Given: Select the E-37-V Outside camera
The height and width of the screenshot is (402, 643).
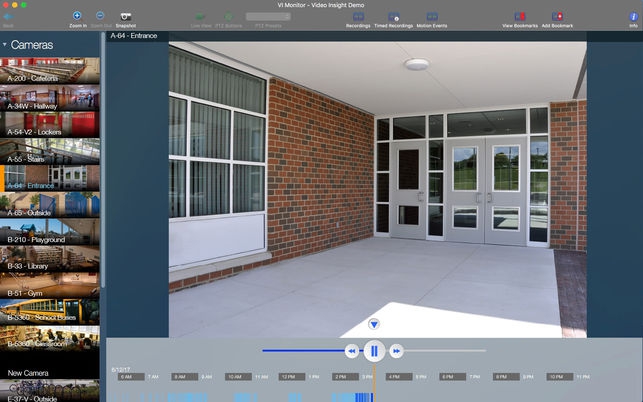Looking at the screenshot, I should click(x=50, y=391).
